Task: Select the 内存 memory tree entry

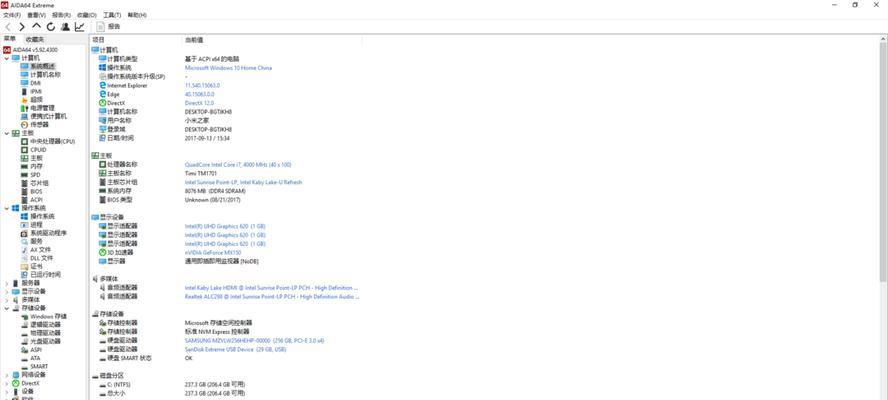Action: 36,167
